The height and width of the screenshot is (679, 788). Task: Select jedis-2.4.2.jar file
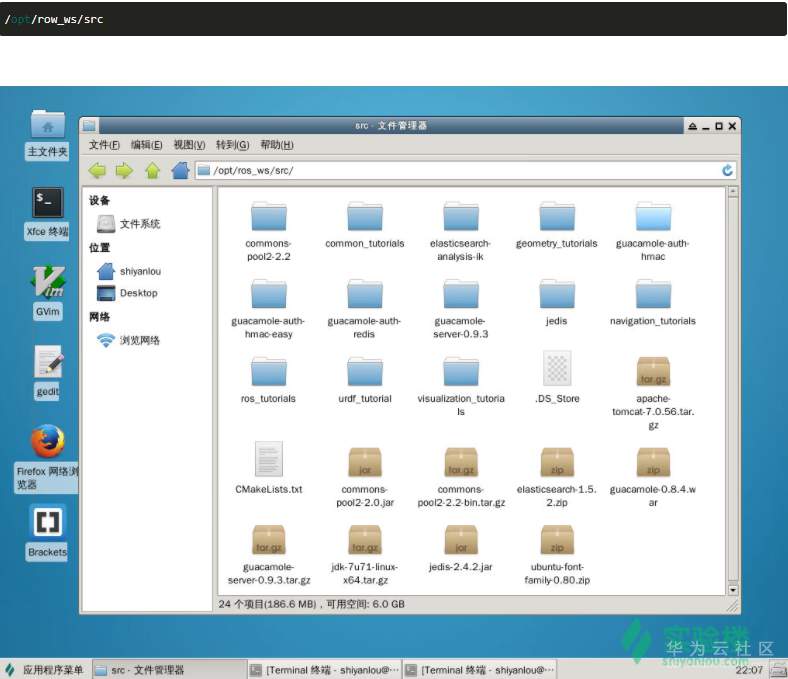click(x=461, y=549)
